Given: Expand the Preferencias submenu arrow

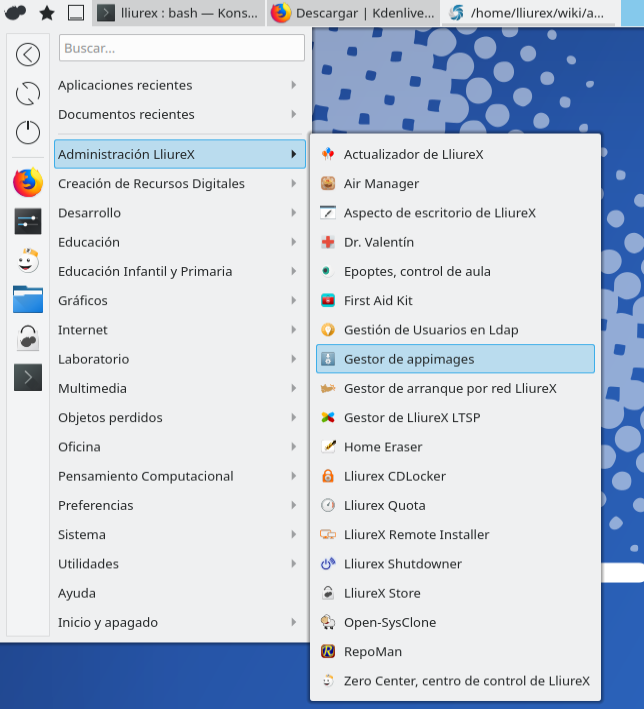Looking at the screenshot, I should tap(294, 505).
